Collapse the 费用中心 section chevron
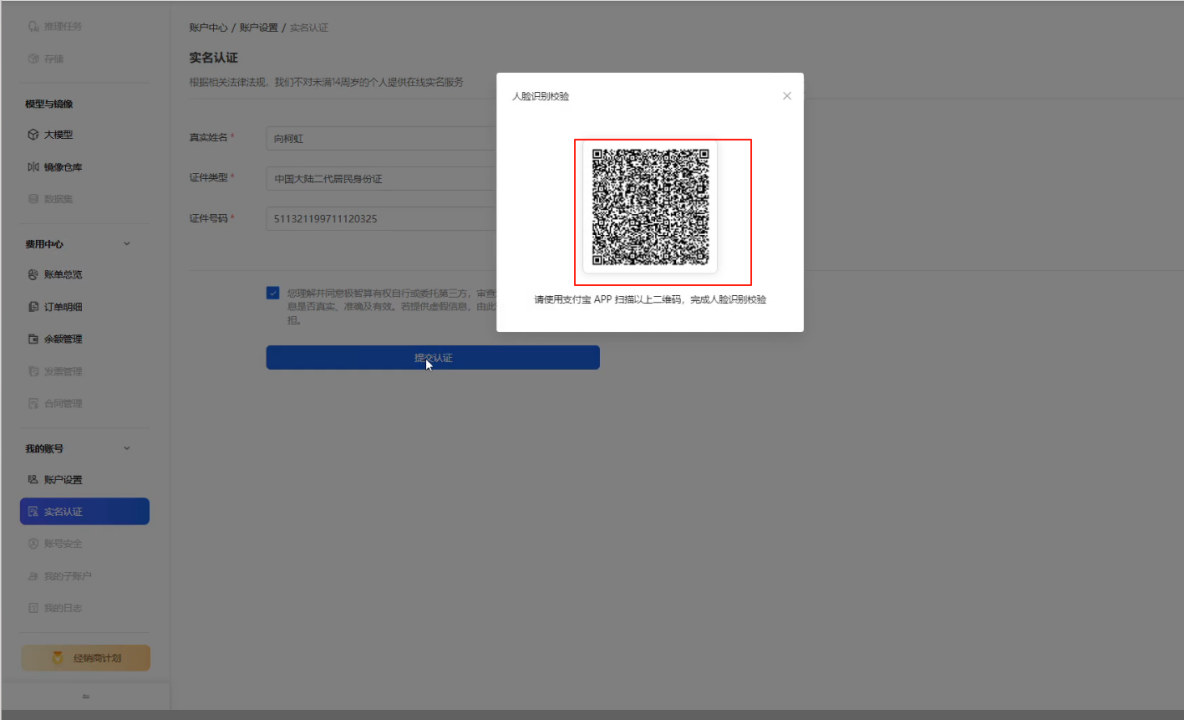The height and width of the screenshot is (720, 1184). tap(127, 244)
